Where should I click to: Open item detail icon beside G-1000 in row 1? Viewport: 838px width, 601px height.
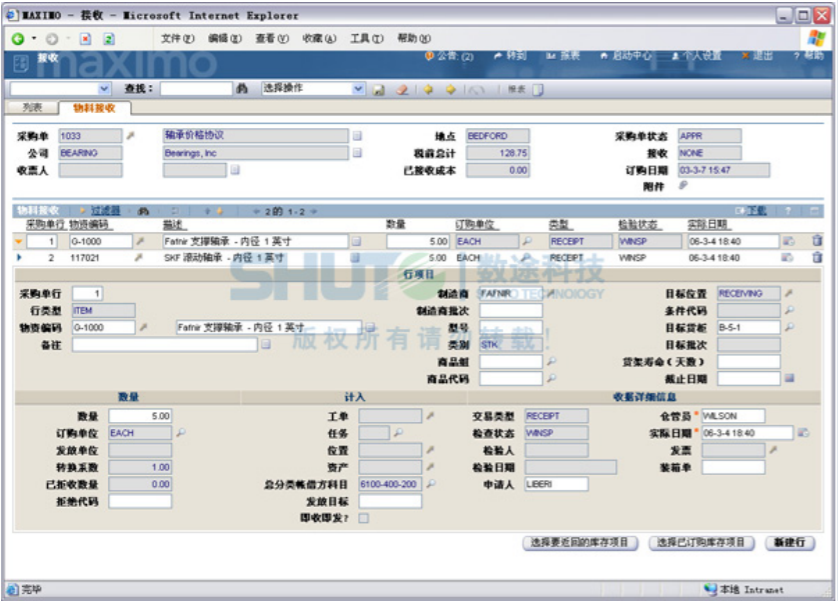(140, 241)
